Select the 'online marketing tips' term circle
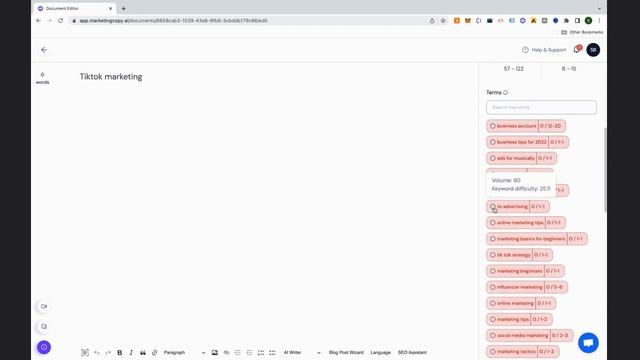 point(493,223)
